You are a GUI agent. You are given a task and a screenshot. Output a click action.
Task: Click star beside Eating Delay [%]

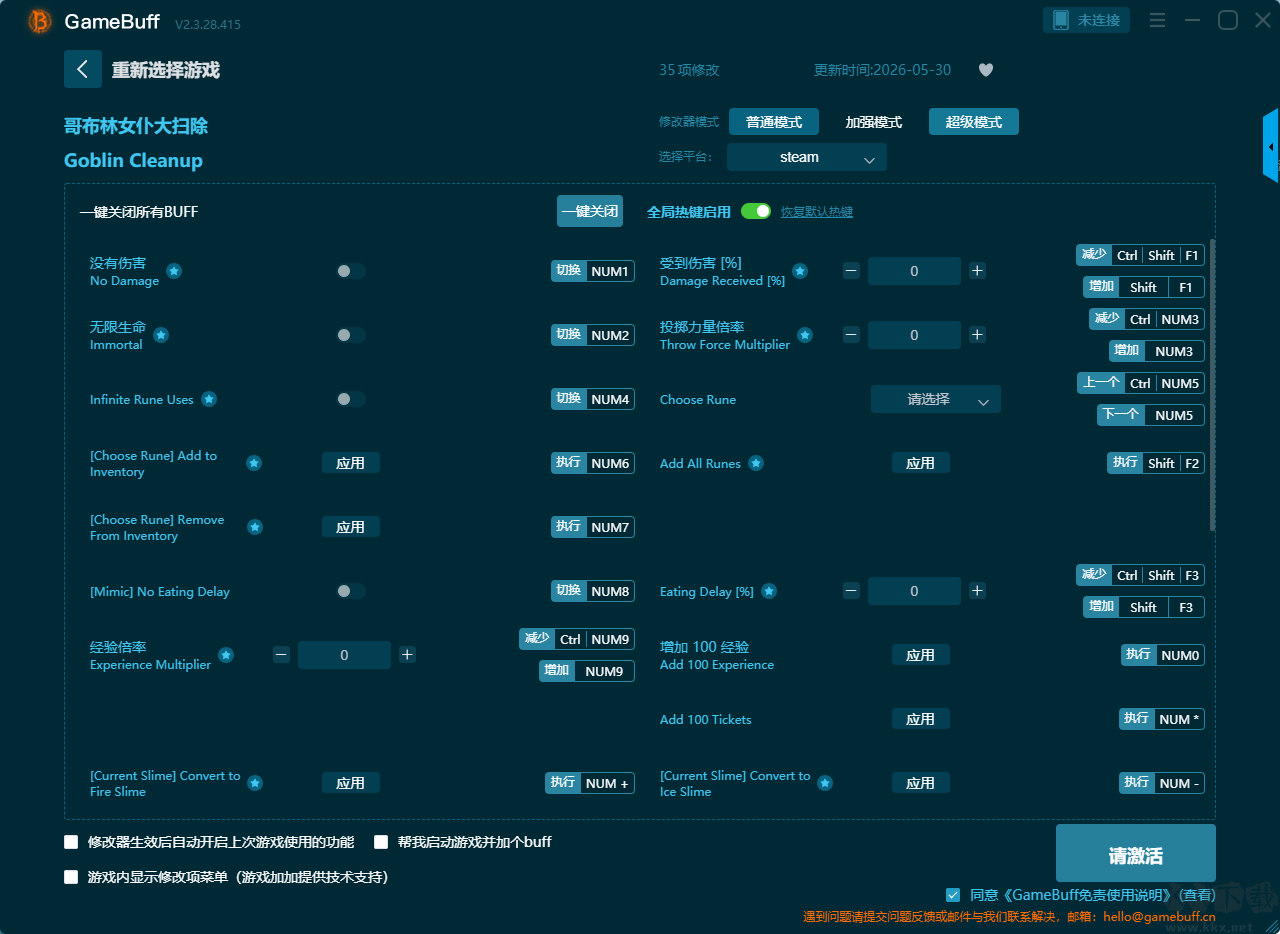769,591
